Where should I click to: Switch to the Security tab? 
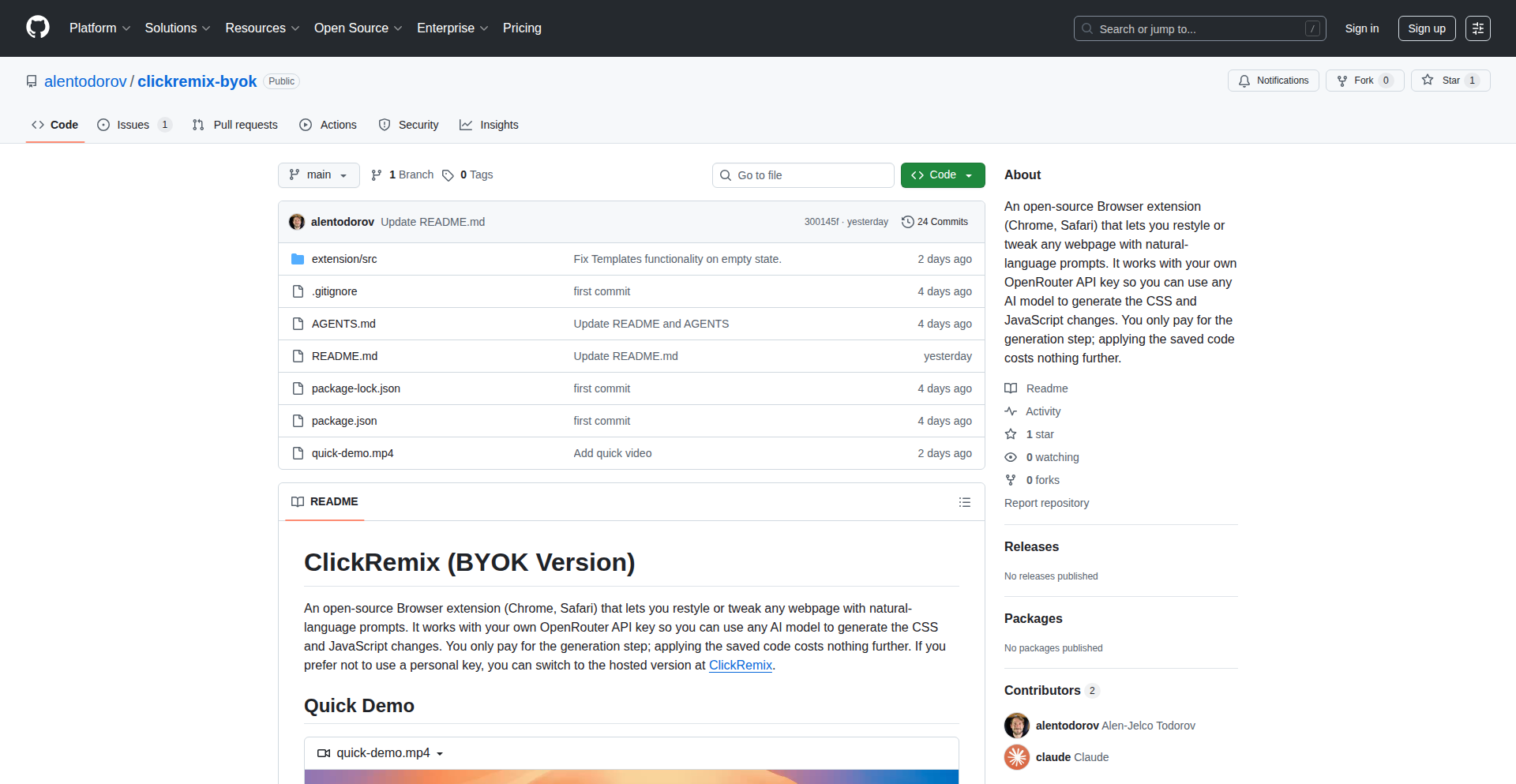tap(409, 125)
